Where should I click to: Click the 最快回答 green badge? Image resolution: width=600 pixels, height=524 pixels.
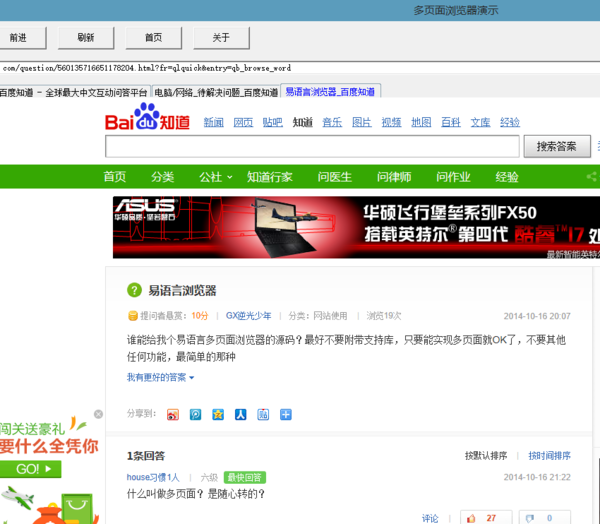[245, 477]
